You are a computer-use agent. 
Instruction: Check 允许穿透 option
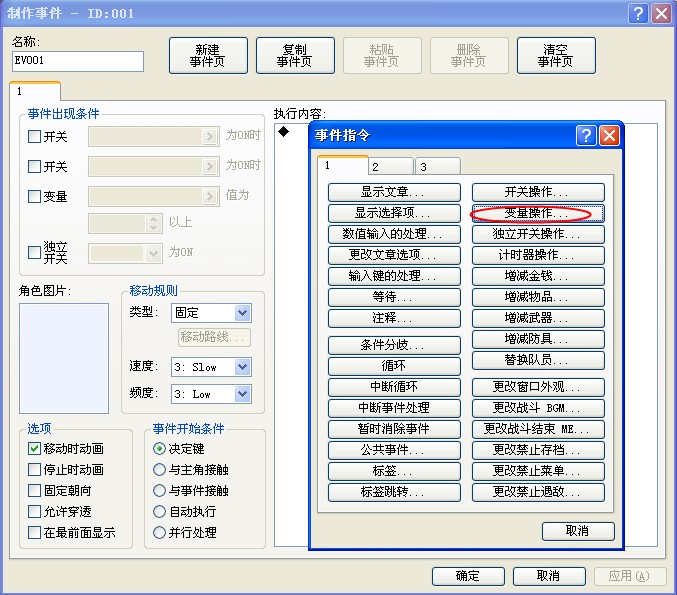34,512
